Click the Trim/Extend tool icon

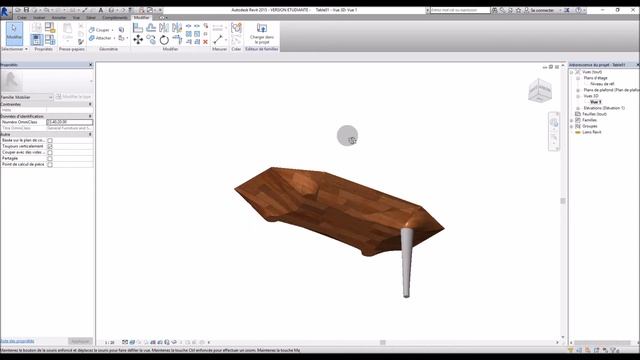[x=177, y=40]
